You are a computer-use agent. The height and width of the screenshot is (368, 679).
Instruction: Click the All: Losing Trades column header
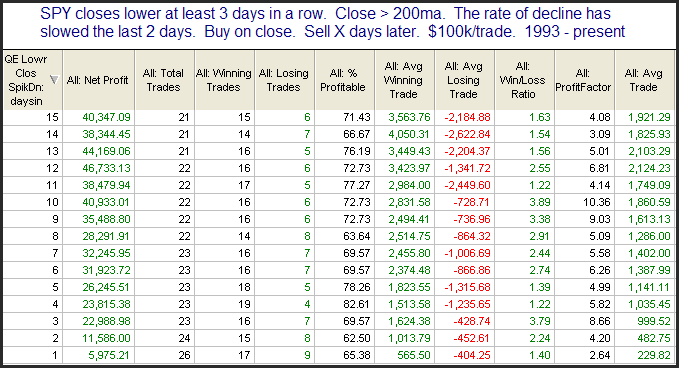tap(284, 80)
